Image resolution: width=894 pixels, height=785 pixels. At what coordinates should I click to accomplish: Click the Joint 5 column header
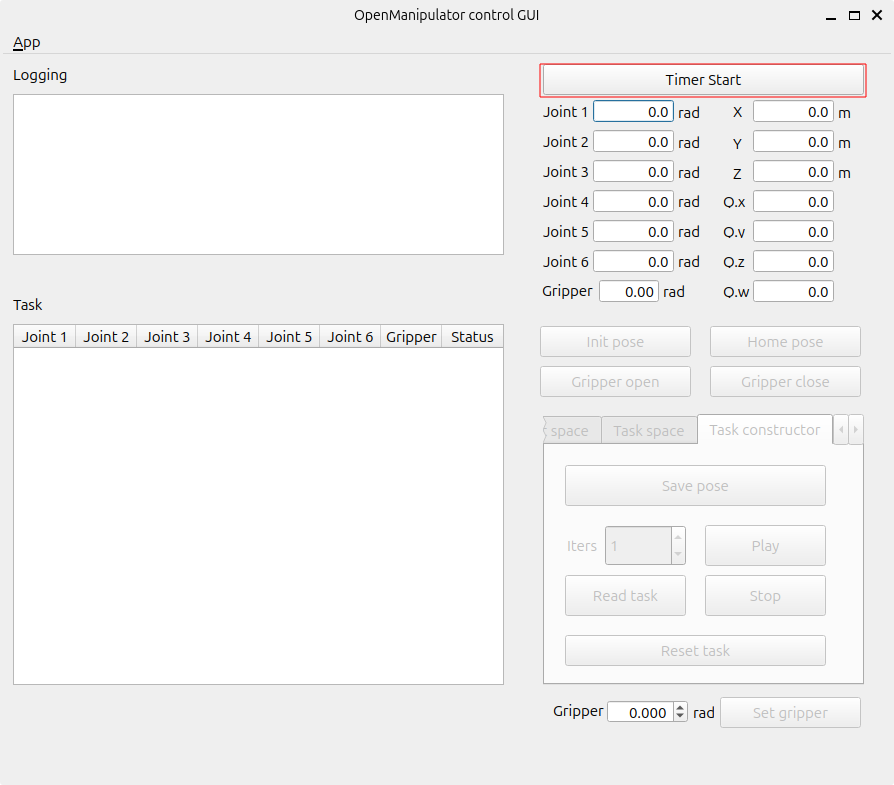(x=289, y=337)
